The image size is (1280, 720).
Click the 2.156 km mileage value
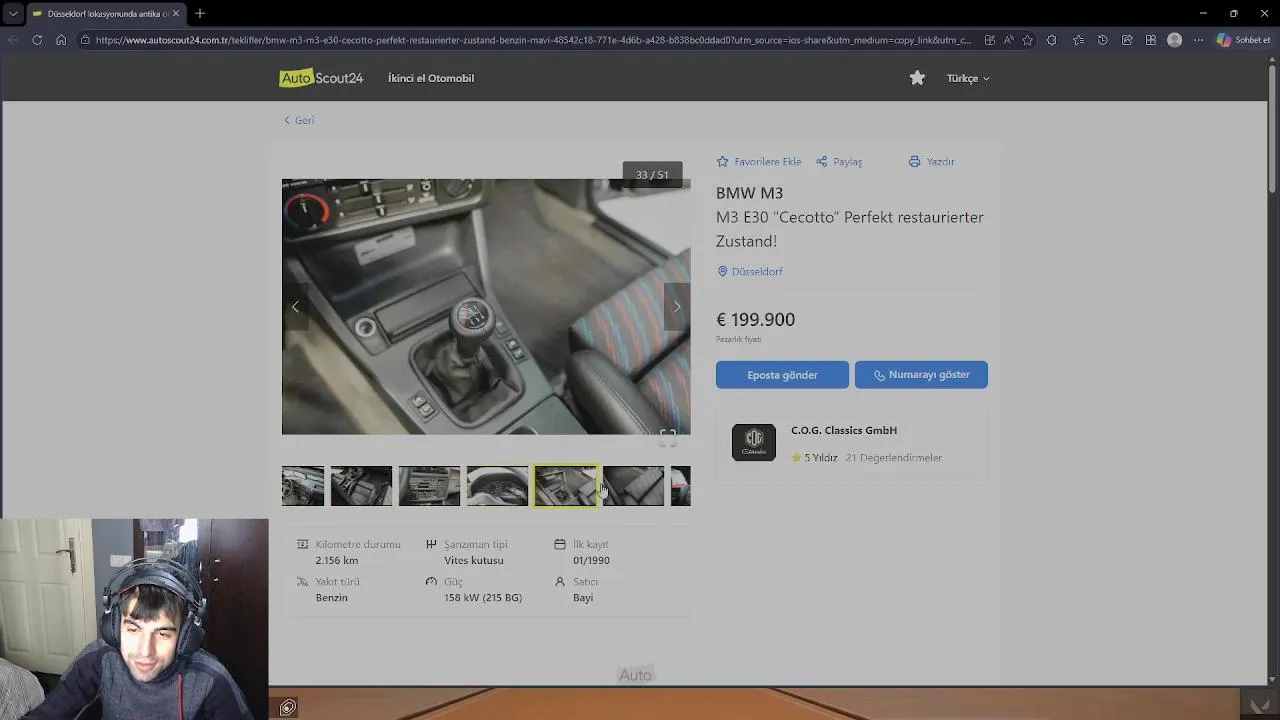tap(337, 560)
